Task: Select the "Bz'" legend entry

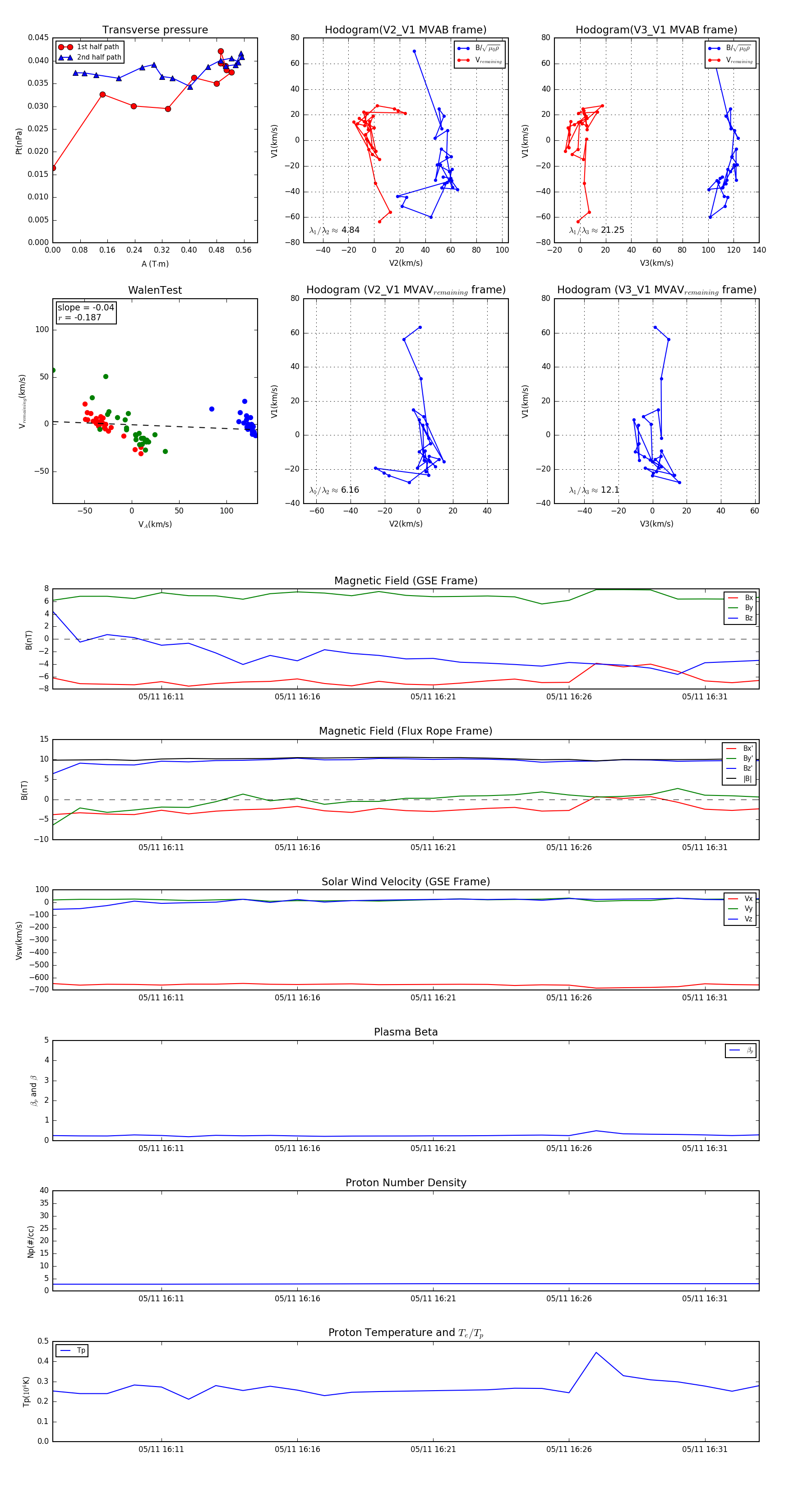Action: pyautogui.click(x=739, y=768)
